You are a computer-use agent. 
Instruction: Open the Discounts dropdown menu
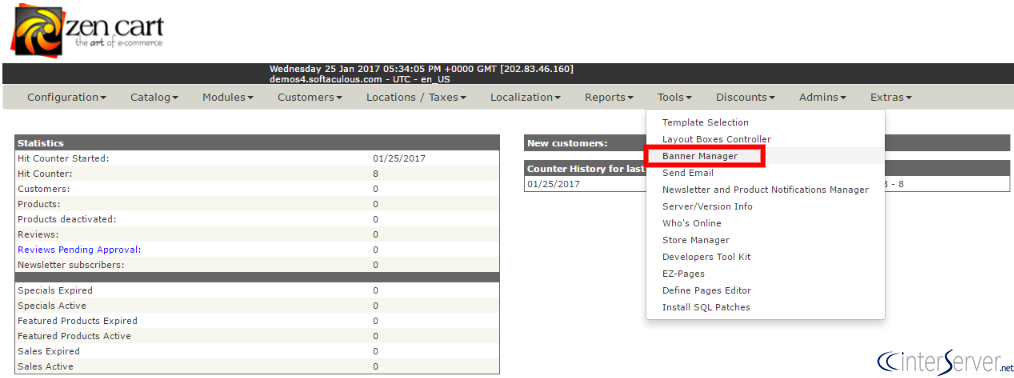[x=745, y=98]
